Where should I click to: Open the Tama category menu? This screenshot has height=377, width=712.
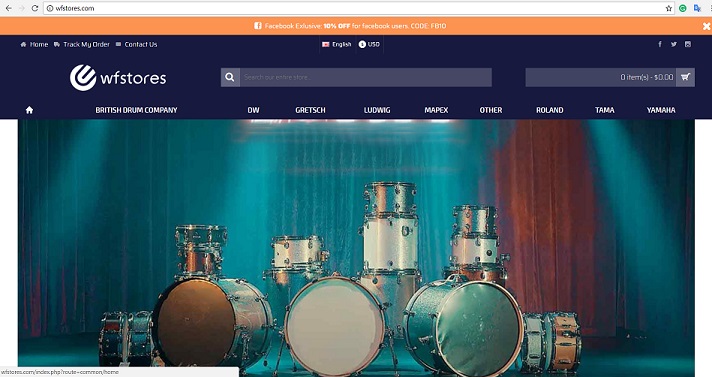pyautogui.click(x=605, y=110)
